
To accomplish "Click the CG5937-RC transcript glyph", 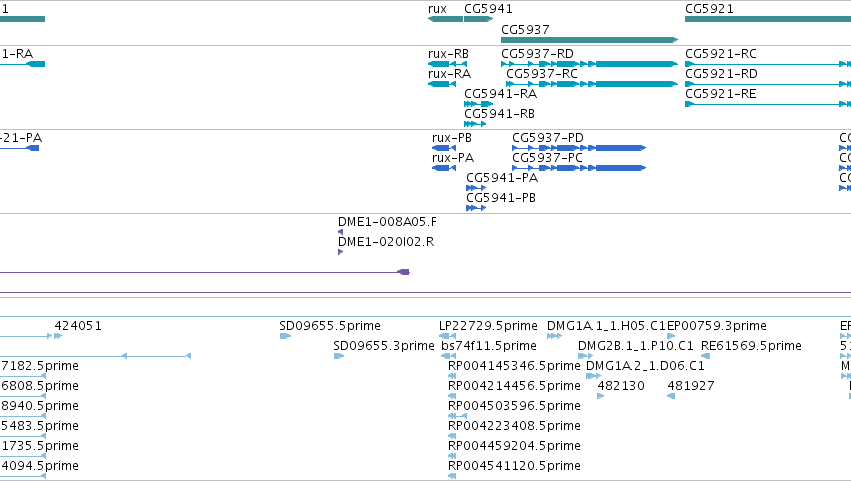I will click(592, 84).
